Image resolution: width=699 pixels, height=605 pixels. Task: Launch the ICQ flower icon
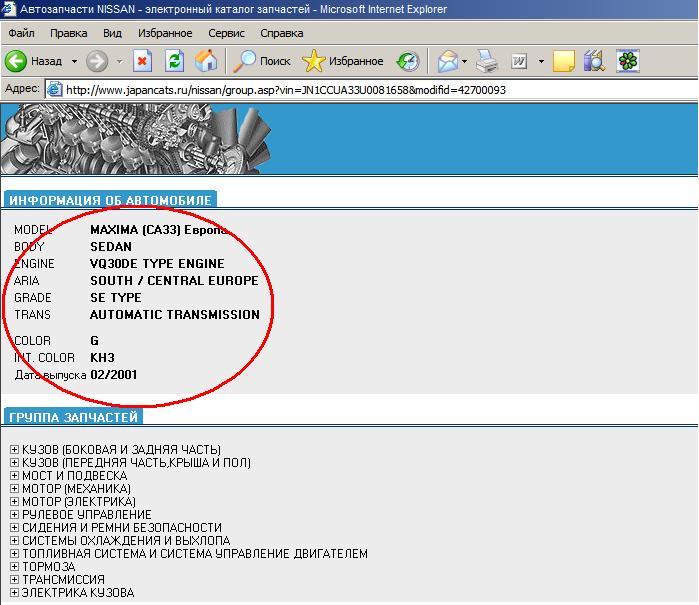(x=628, y=61)
